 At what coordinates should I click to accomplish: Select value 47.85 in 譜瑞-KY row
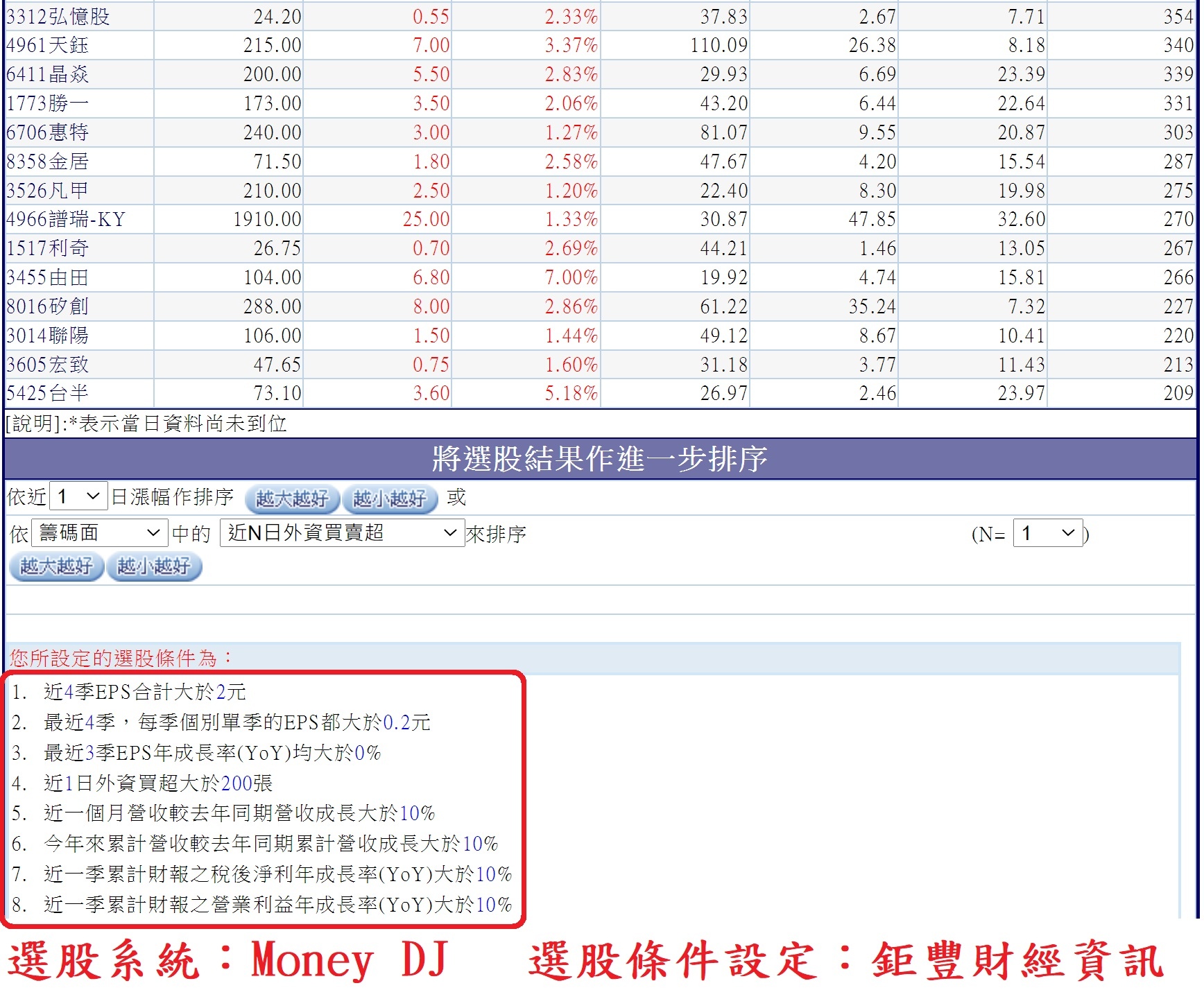(x=872, y=220)
